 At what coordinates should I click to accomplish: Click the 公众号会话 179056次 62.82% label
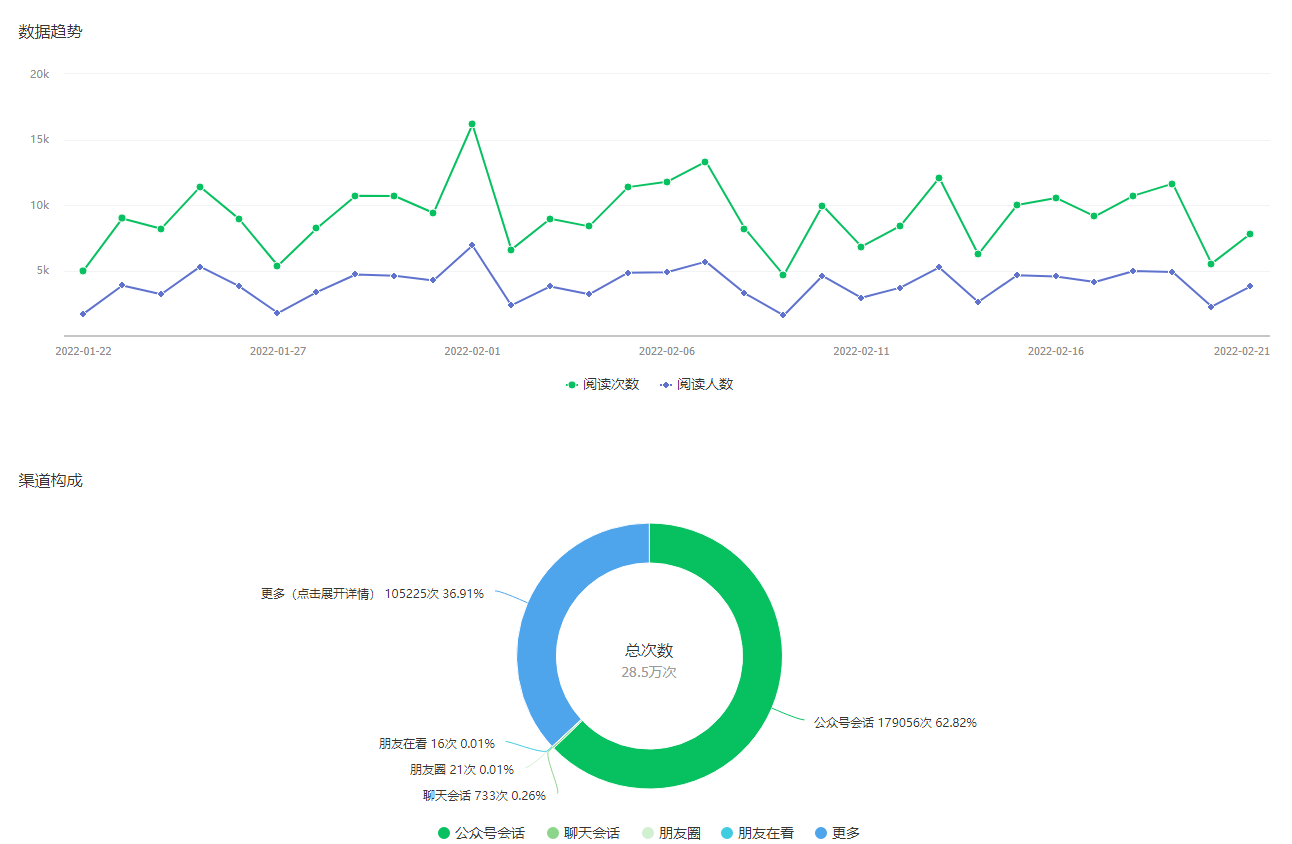click(895, 722)
